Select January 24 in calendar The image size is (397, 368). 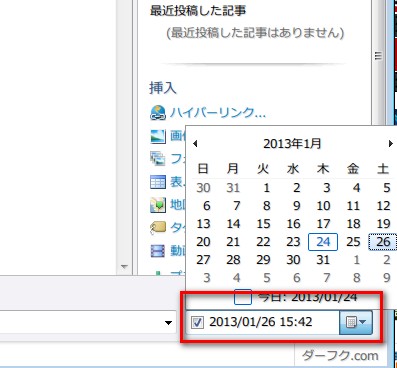[x=323, y=242]
